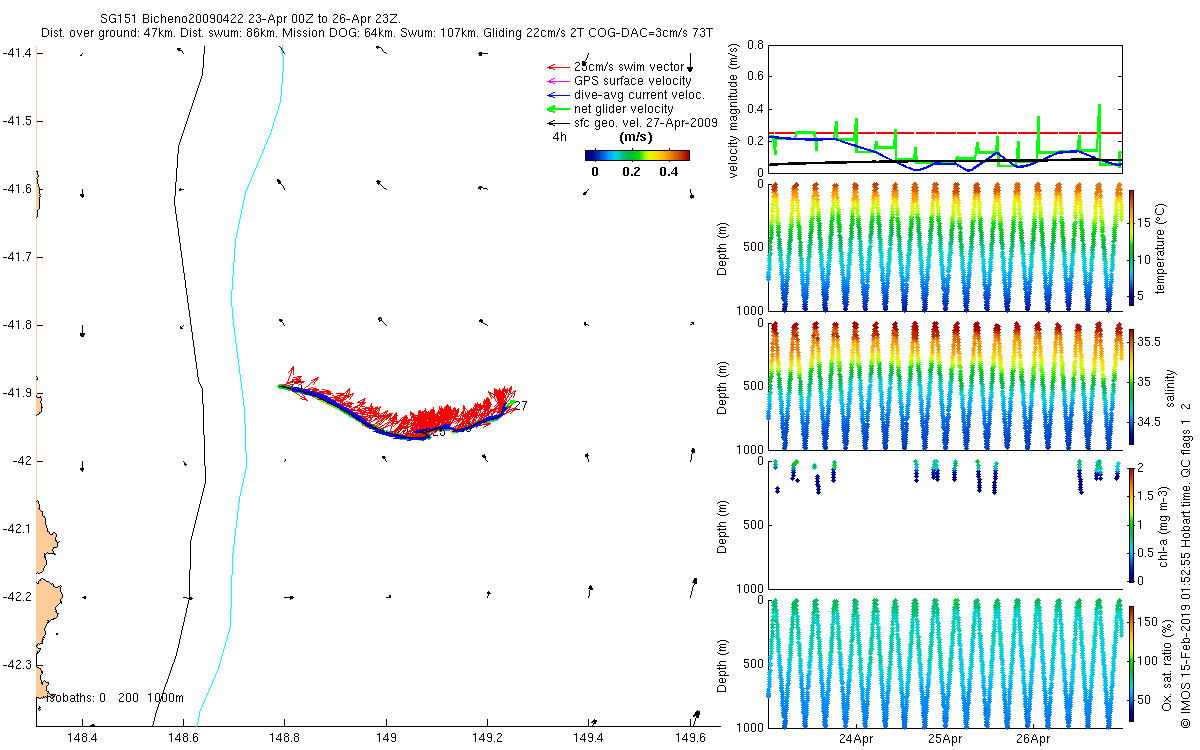Click the '150' oxygen colorbar tick
The image size is (1200, 750).
[1150, 623]
